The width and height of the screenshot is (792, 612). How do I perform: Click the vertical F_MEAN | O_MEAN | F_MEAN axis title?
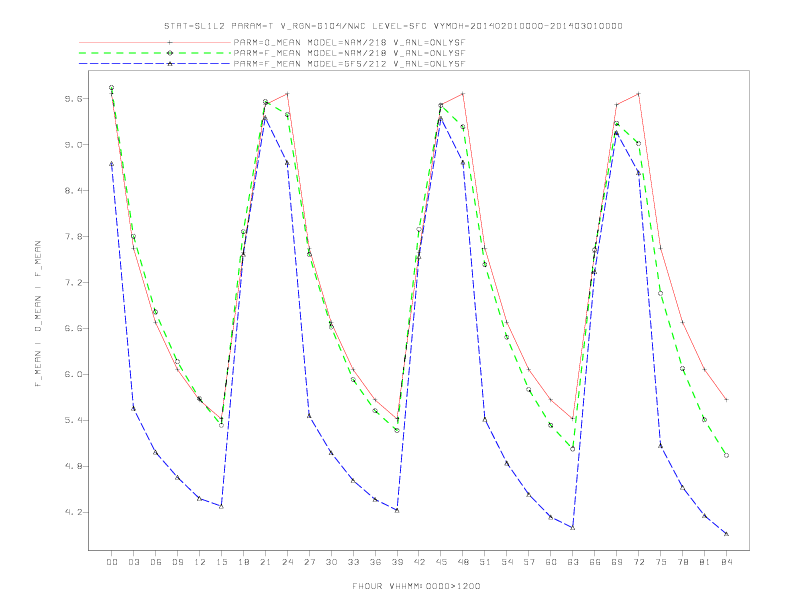pos(38,314)
